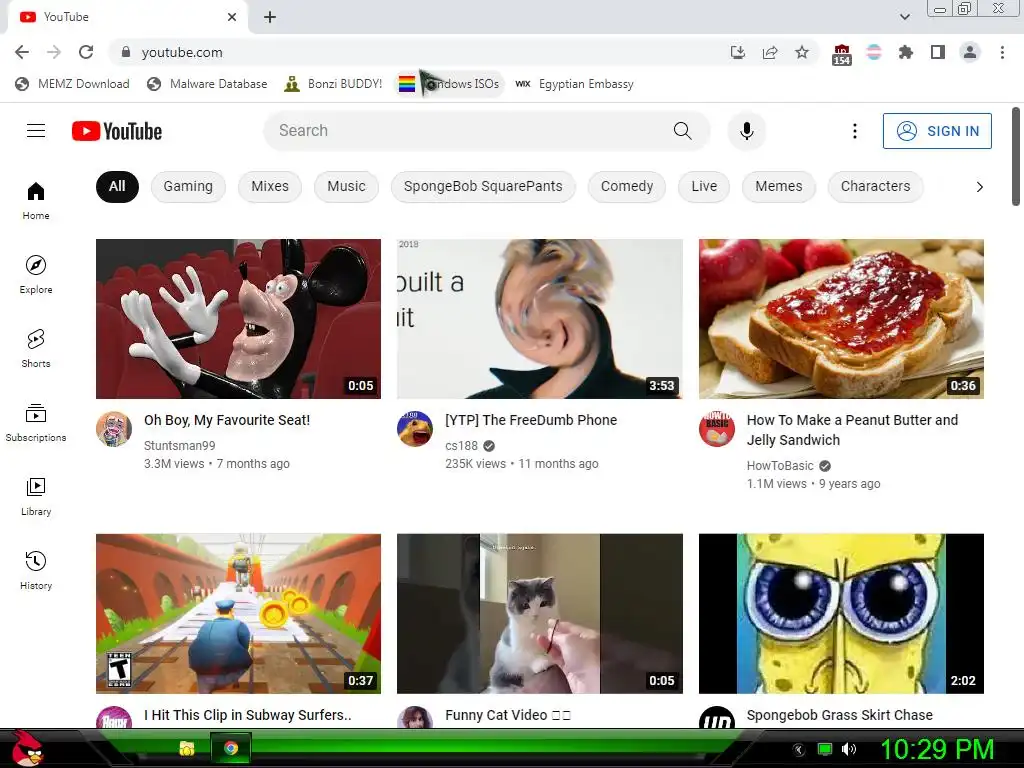
Task: Open MEMZ Download bookmark
Action: (72, 84)
